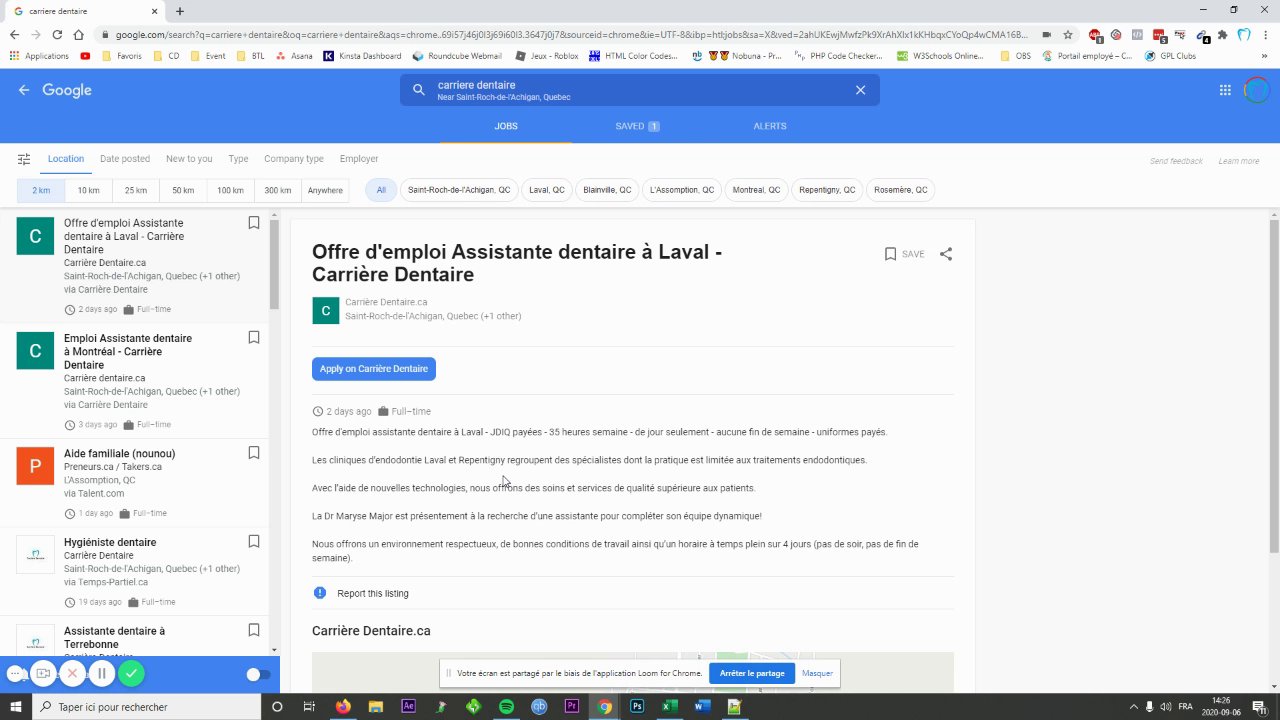Viewport: 1280px width, 720px height.
Task: Bookmark this page with the star icon
Action: pyautogui.click(x=1068, y=34)
